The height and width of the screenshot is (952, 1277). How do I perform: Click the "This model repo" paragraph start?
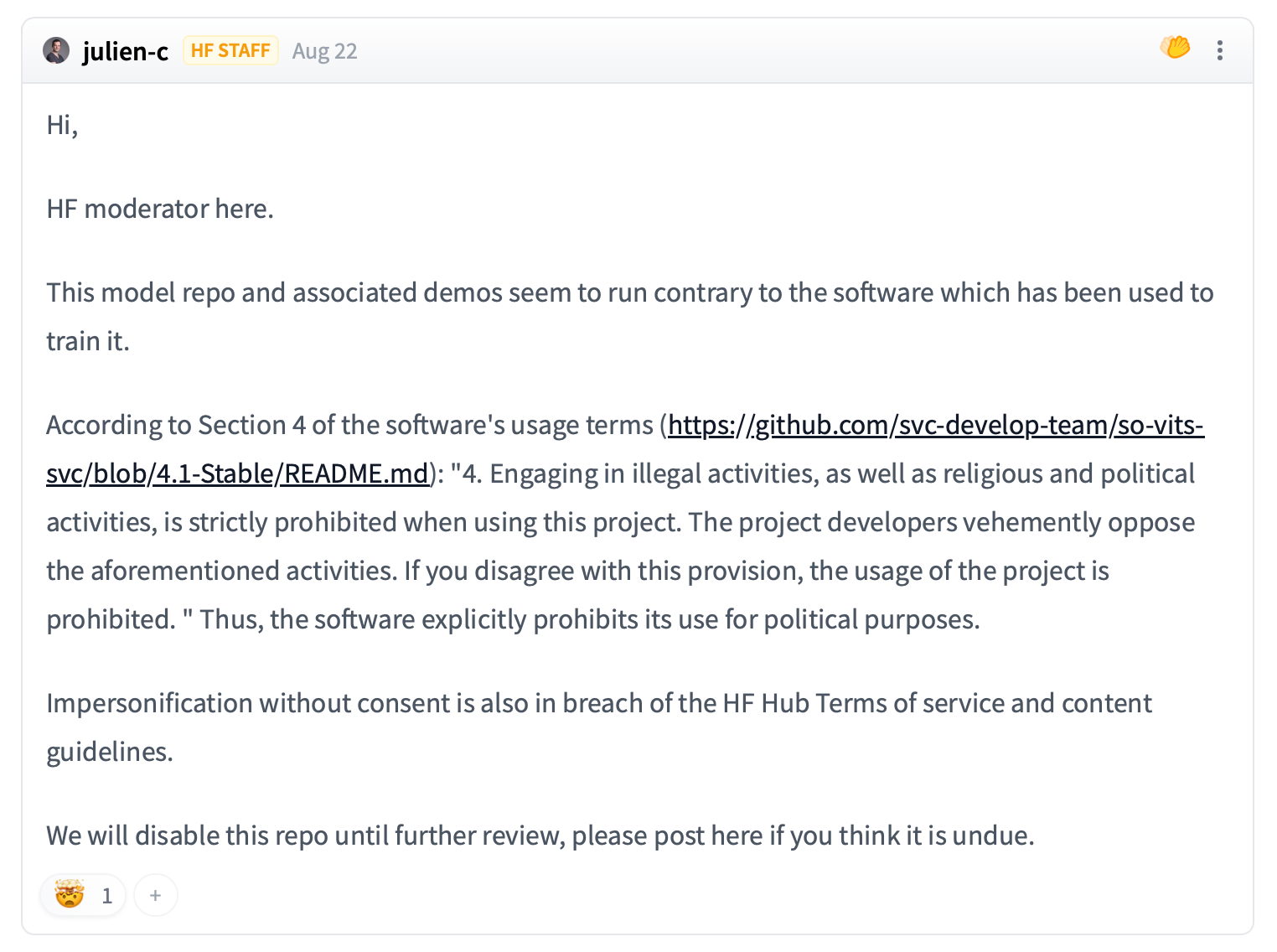click(141, 292)
